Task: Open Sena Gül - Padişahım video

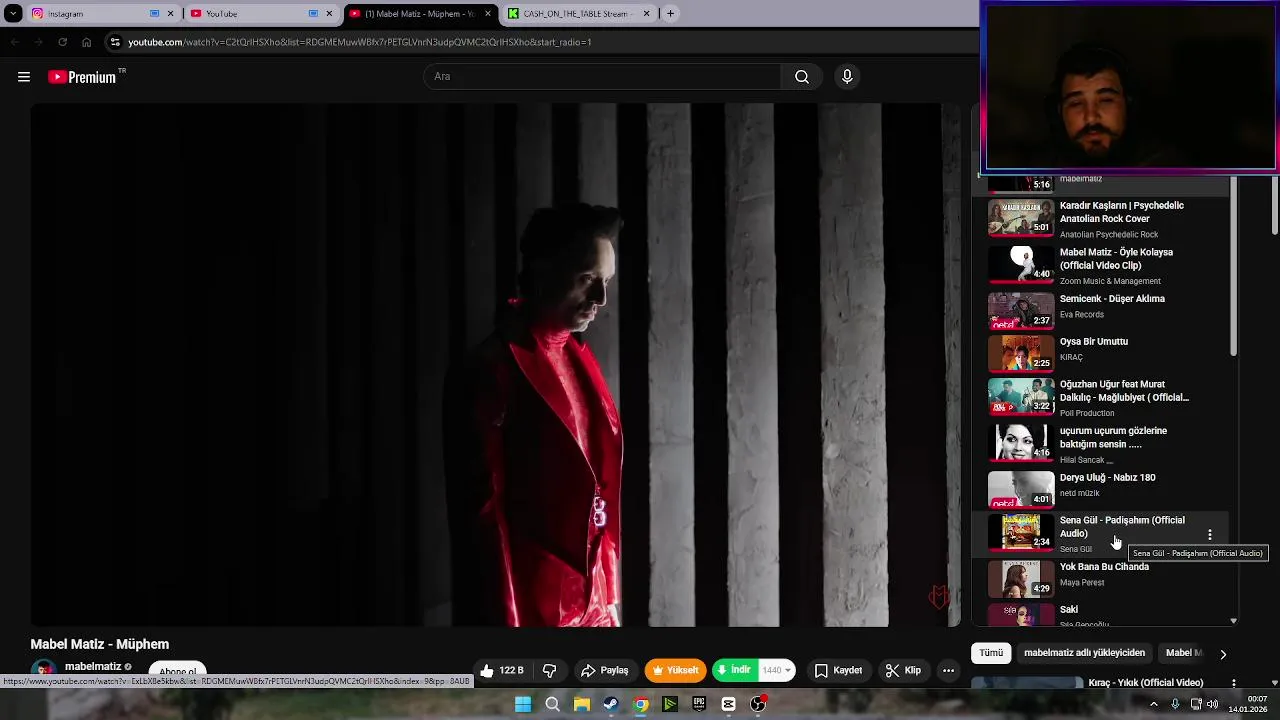Action: tap(1122, 527)
